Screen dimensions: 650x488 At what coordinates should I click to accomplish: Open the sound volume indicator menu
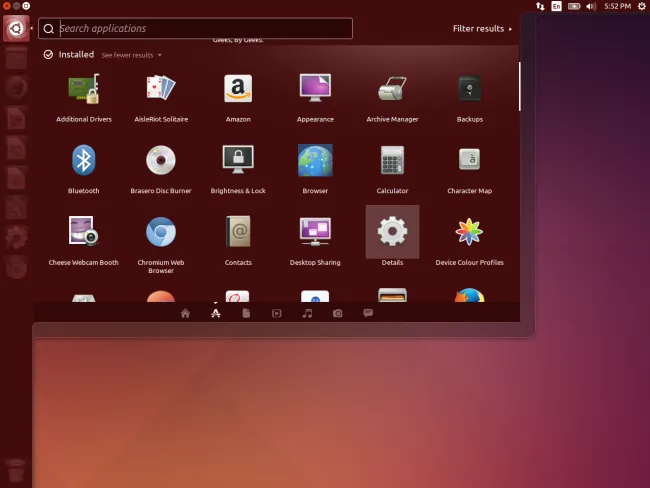point(592,6)
